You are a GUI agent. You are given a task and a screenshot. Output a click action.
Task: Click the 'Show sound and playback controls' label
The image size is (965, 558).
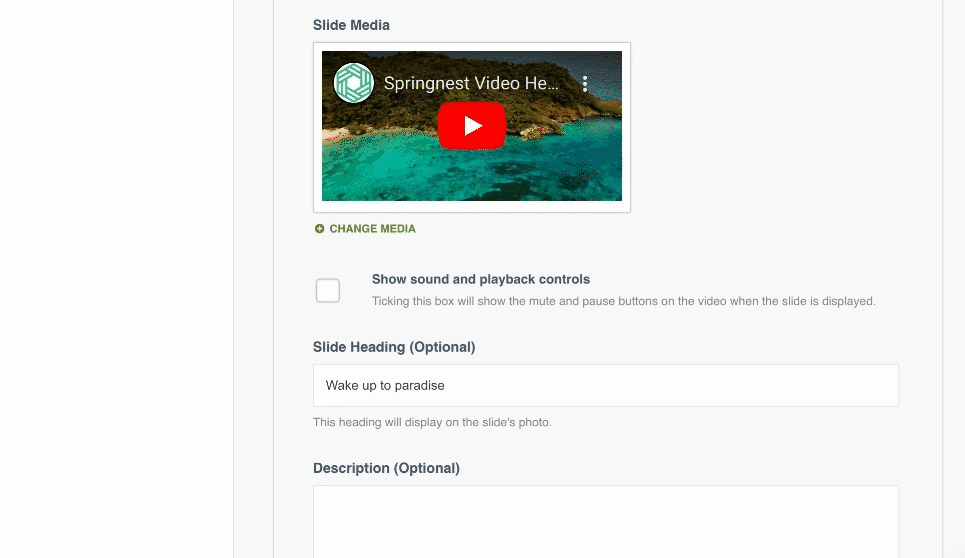(x=481, y=279)
